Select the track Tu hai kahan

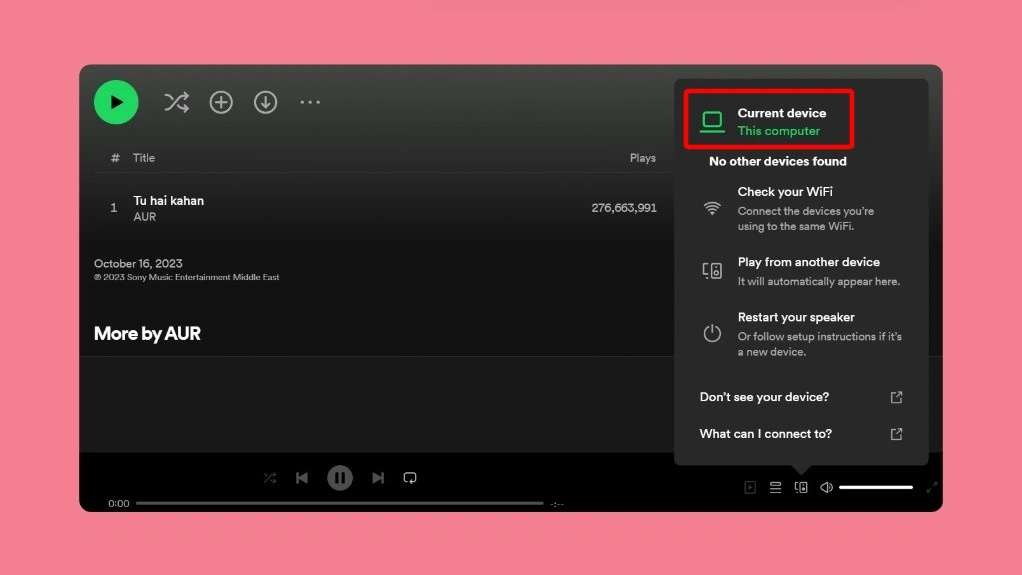pyautogui.click(x=169, y=201)
